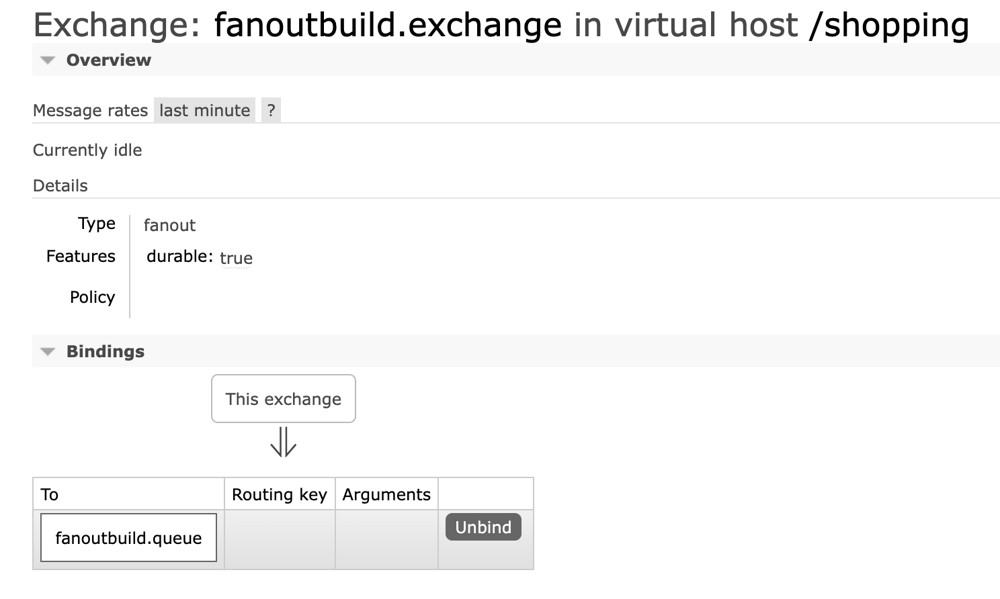
Task: Click the 'To' column header
Action: pos(50,494)
